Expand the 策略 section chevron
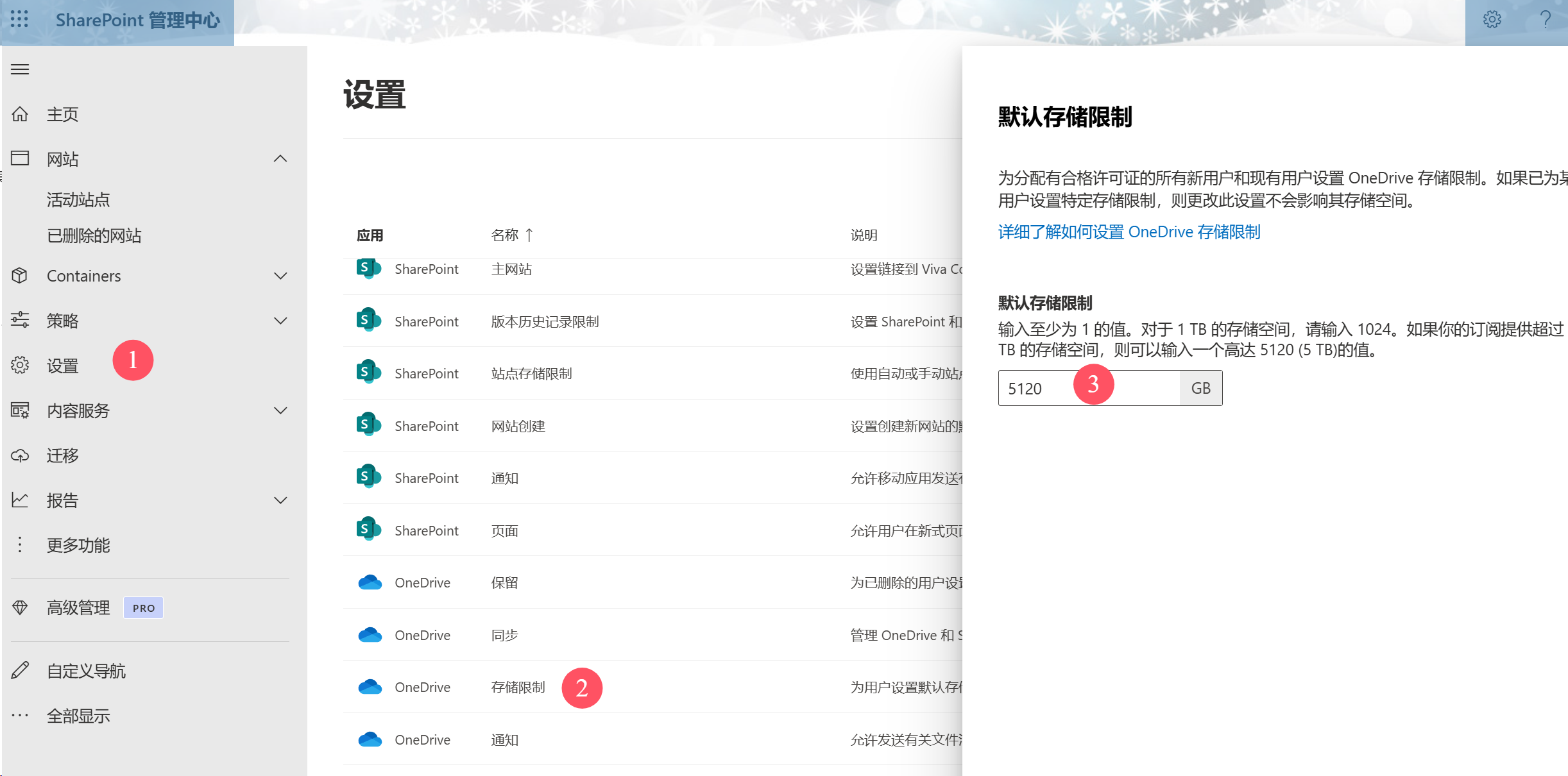 pyautogui.click(x=280, y=321)
